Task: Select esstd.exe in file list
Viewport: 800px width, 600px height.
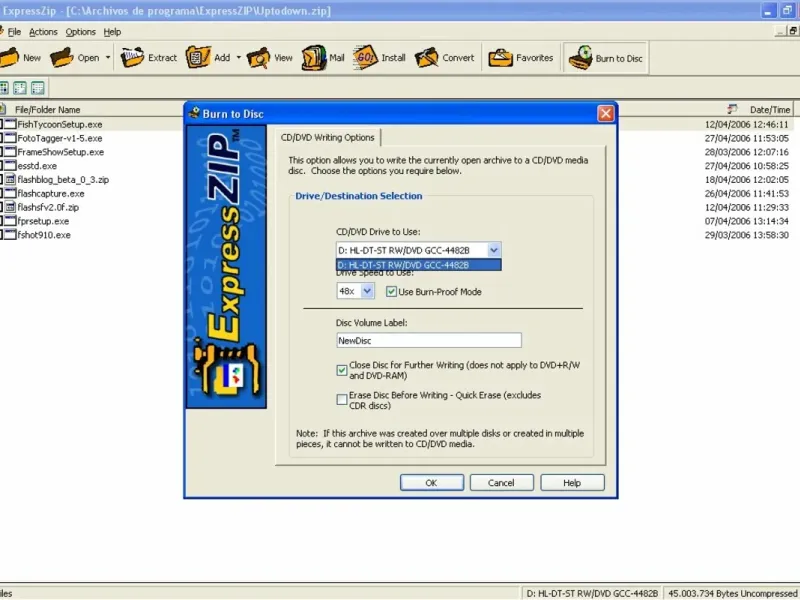Action: coord(37,166)
